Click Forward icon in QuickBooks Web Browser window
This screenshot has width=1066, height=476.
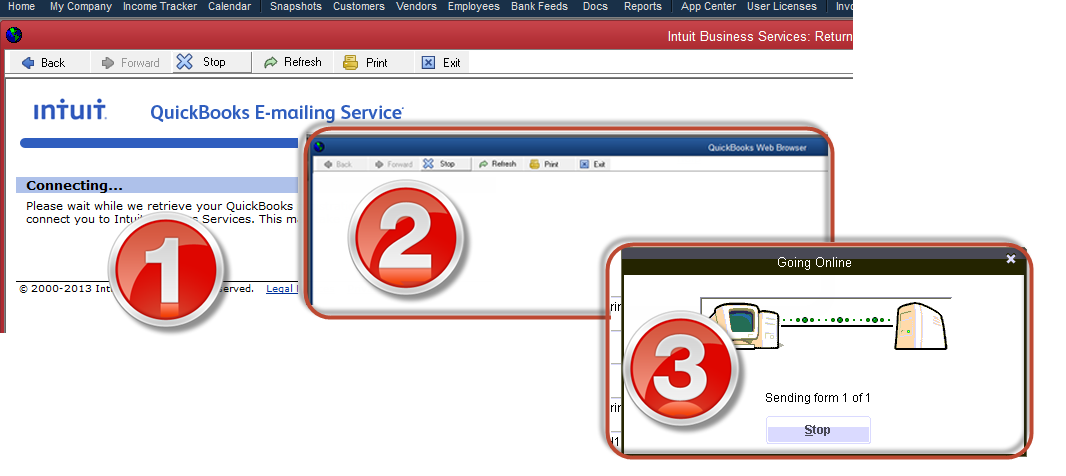(379, 164)
